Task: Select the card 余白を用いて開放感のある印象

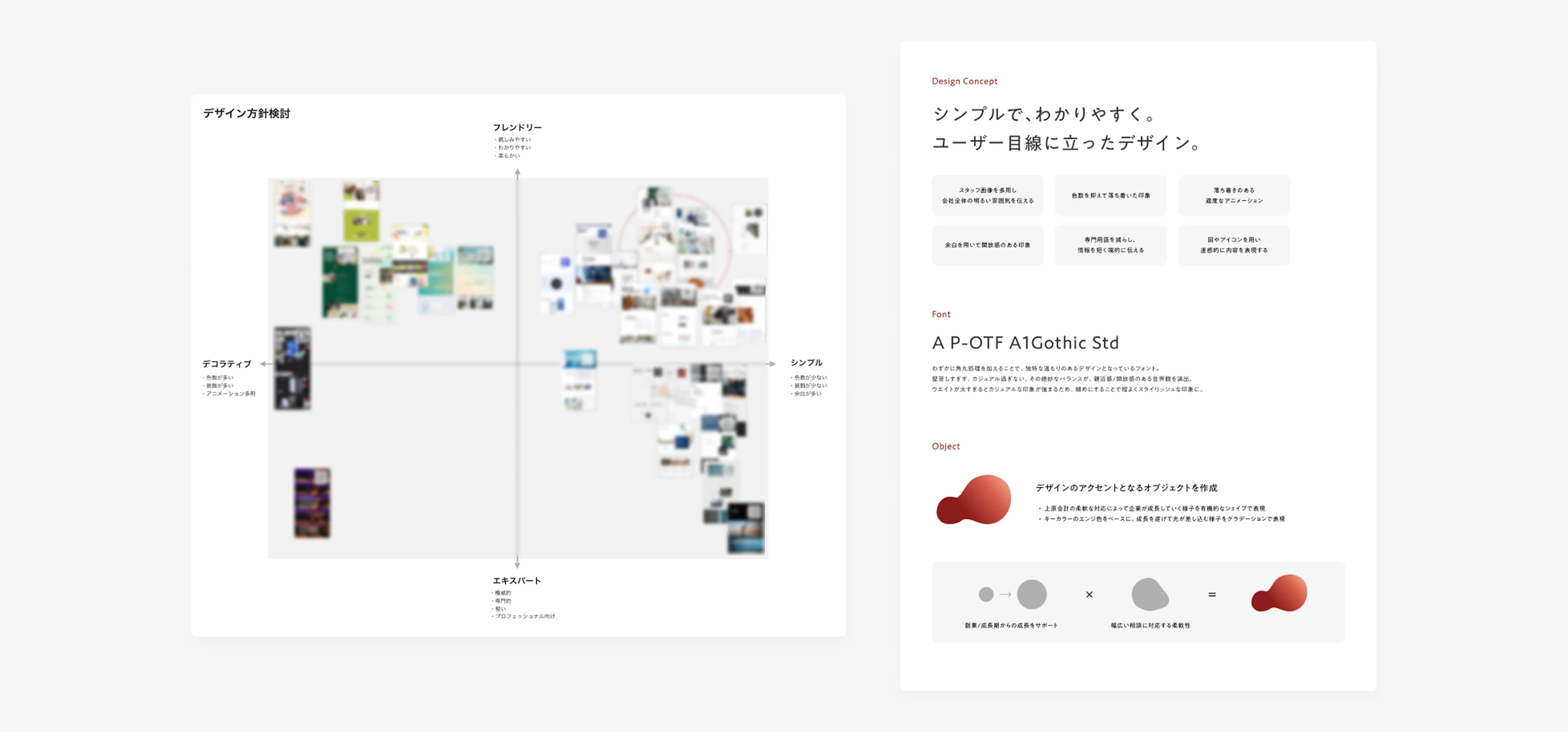Action: (987, 245)
